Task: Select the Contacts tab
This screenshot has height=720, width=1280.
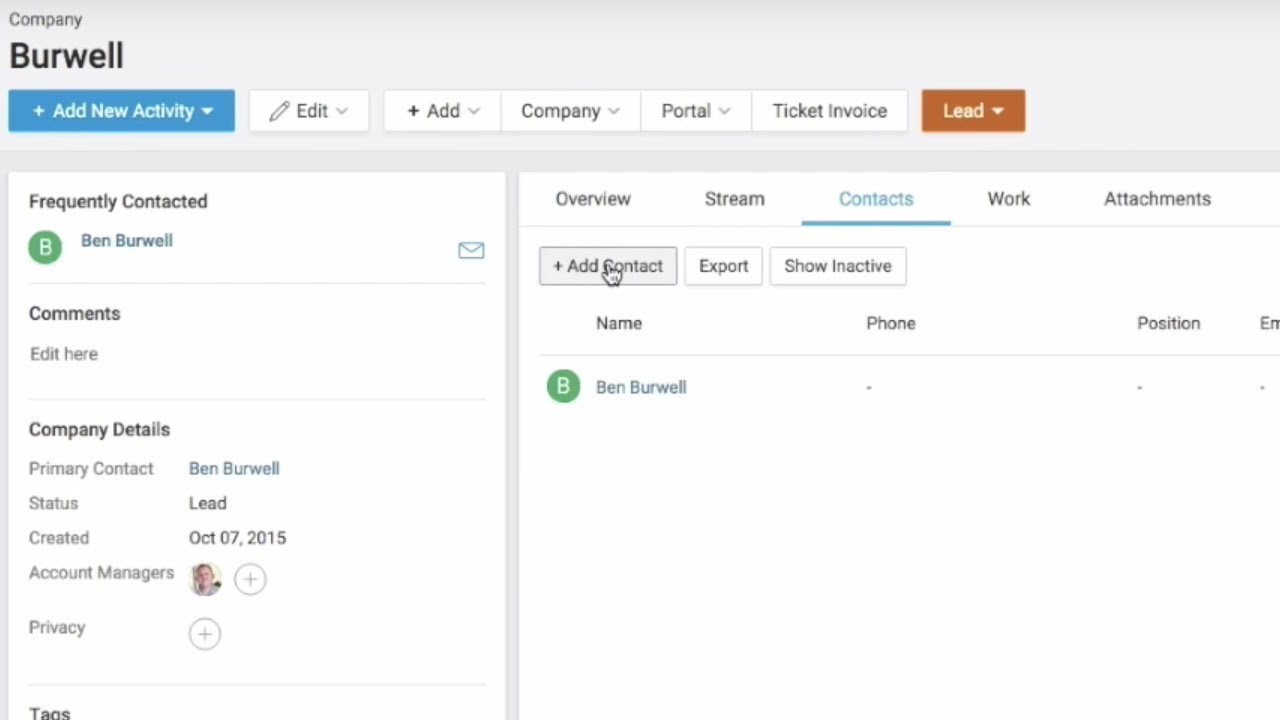Action: [876, 199]
